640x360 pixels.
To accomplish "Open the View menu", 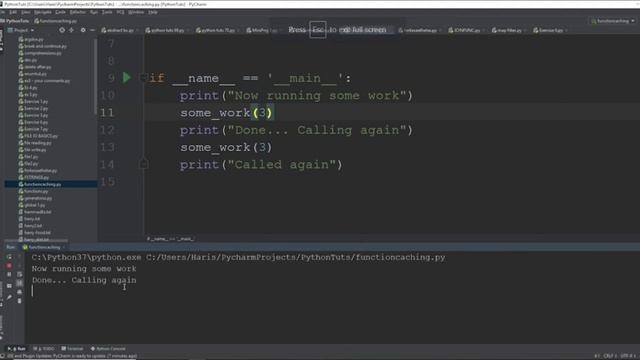I will coord(25,12).
